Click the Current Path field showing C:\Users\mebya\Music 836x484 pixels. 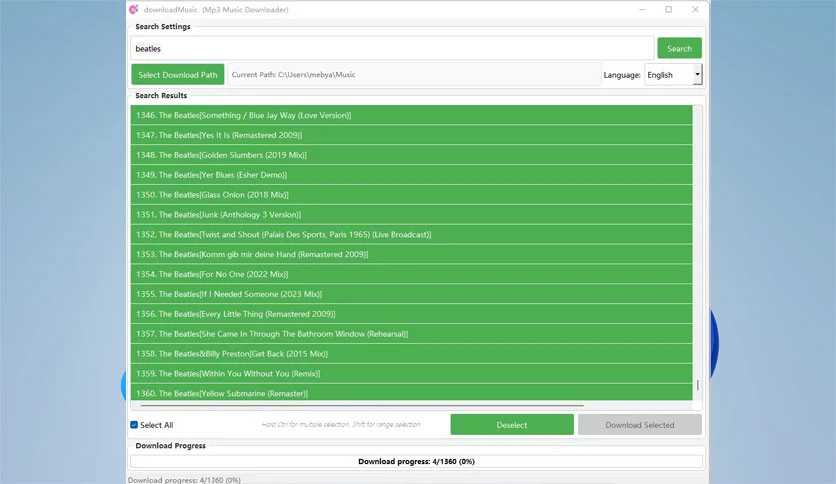[414, 75]
